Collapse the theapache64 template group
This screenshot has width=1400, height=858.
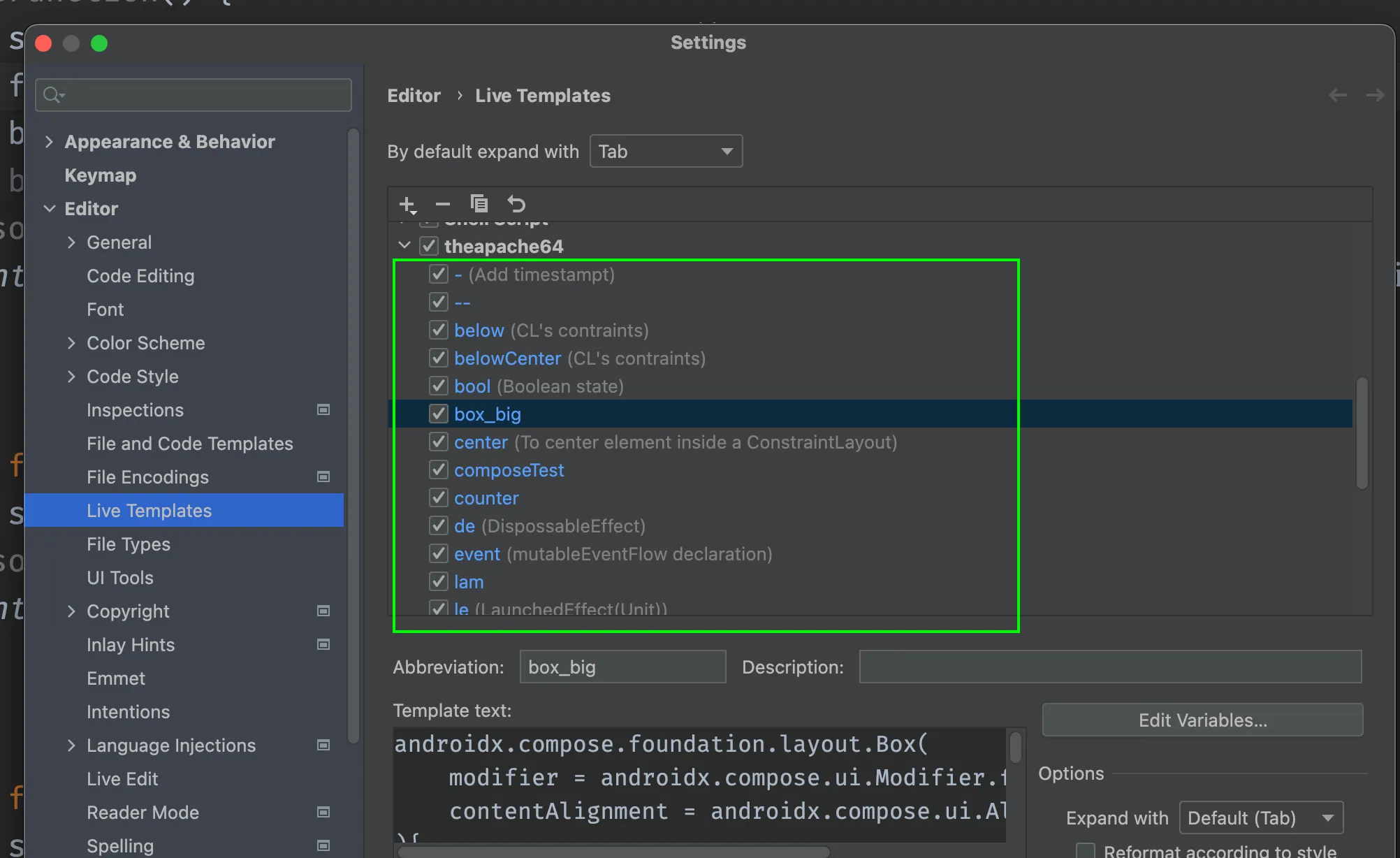(x=404, y=246)
